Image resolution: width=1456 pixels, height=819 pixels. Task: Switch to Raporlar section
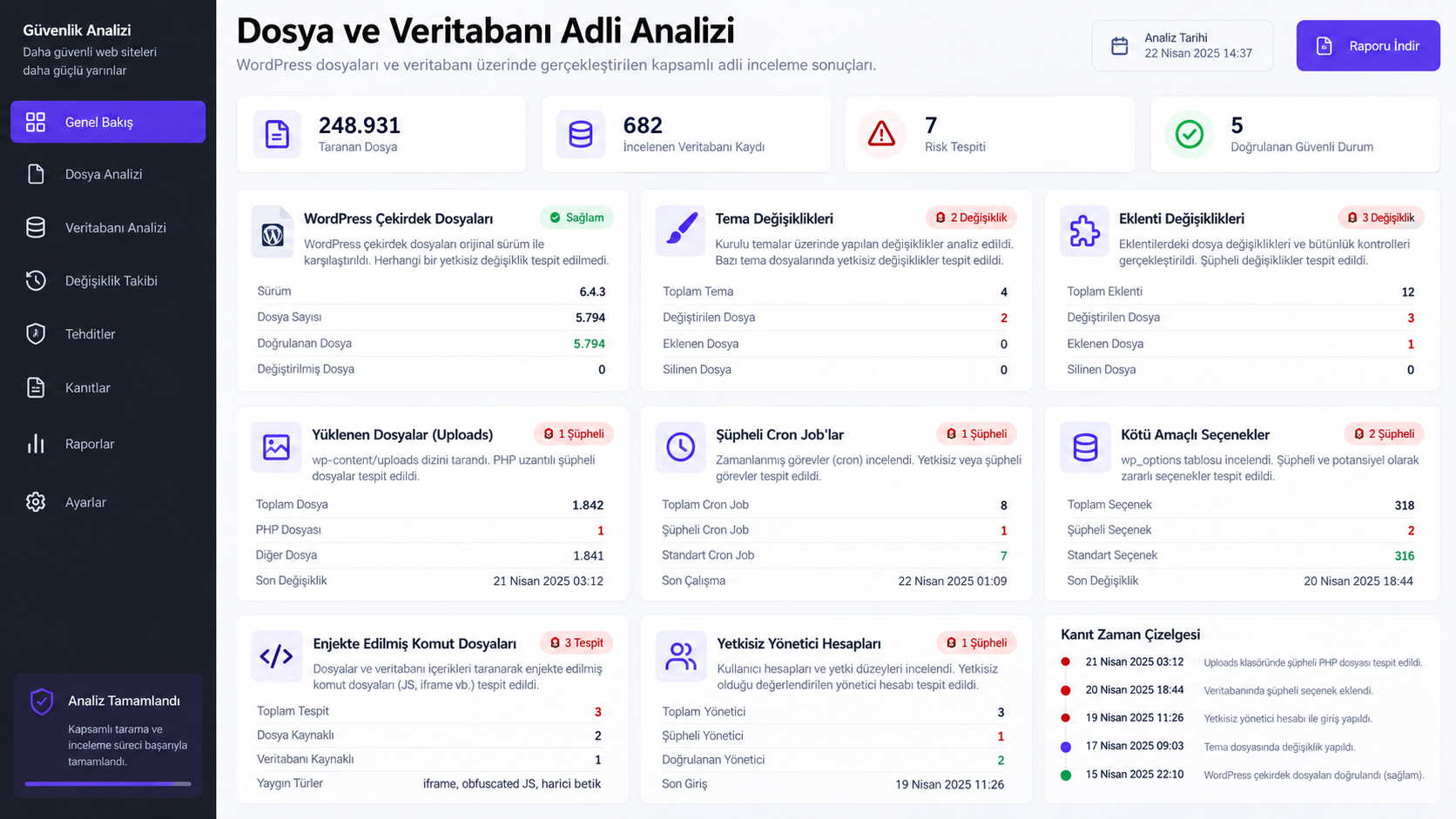(x=108, y=444)
